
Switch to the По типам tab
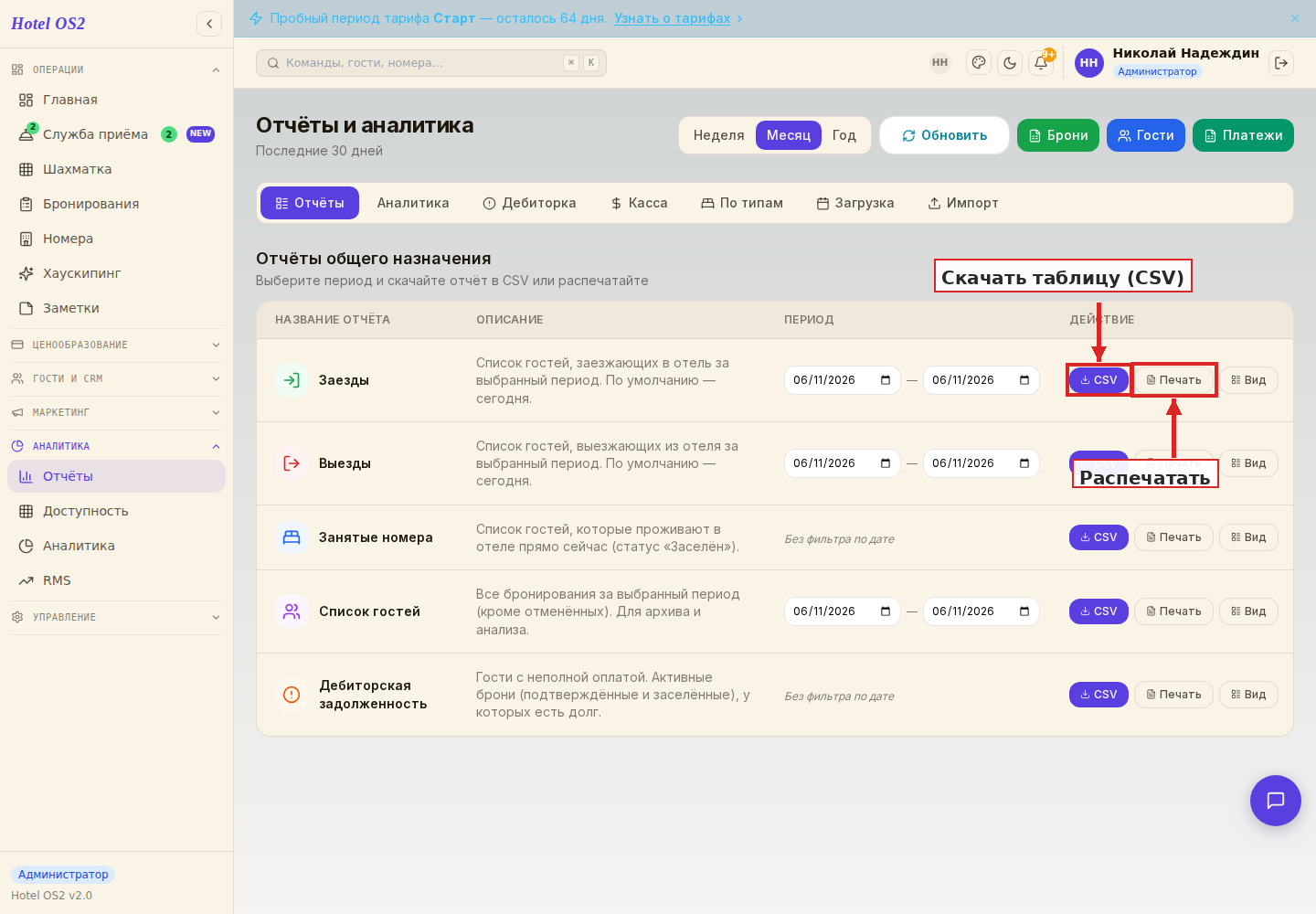tap(742, 203)
